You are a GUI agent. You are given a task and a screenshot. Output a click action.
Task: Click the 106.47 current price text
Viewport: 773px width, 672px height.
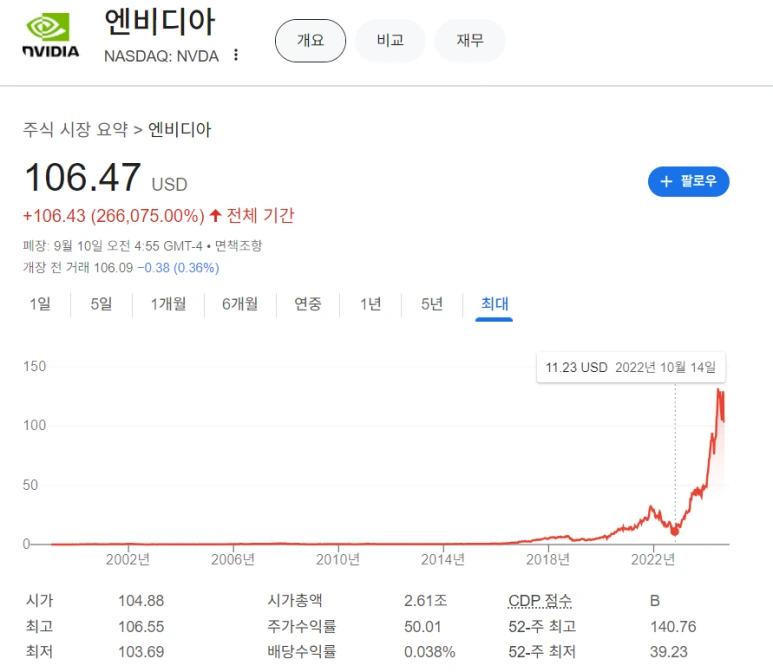tap(82, 177)
